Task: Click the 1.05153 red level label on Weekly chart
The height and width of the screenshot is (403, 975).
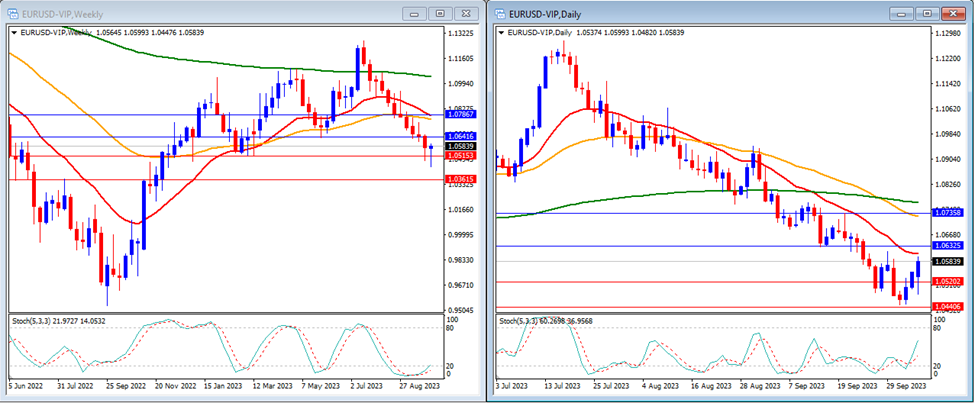Action: coord(460,156)
